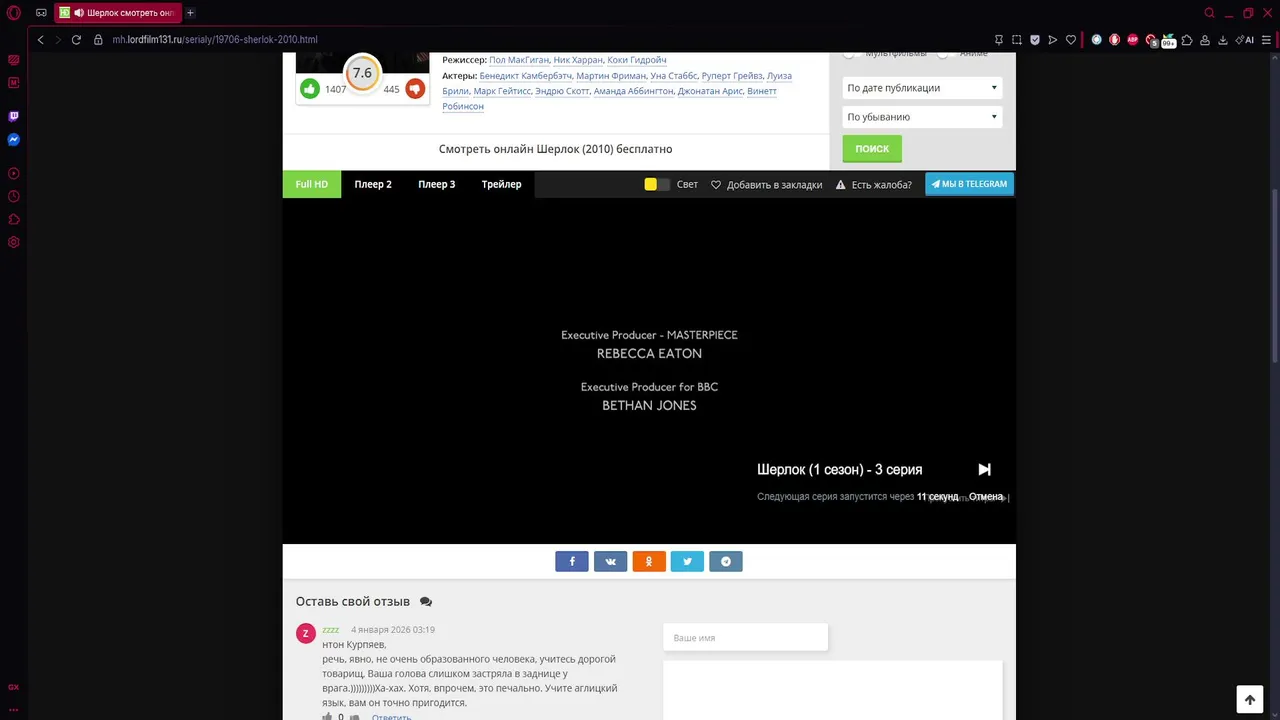Open actor link Бенедикт Камбербэтч
This screenshot has height=720, width=1280.
point(526,76)
